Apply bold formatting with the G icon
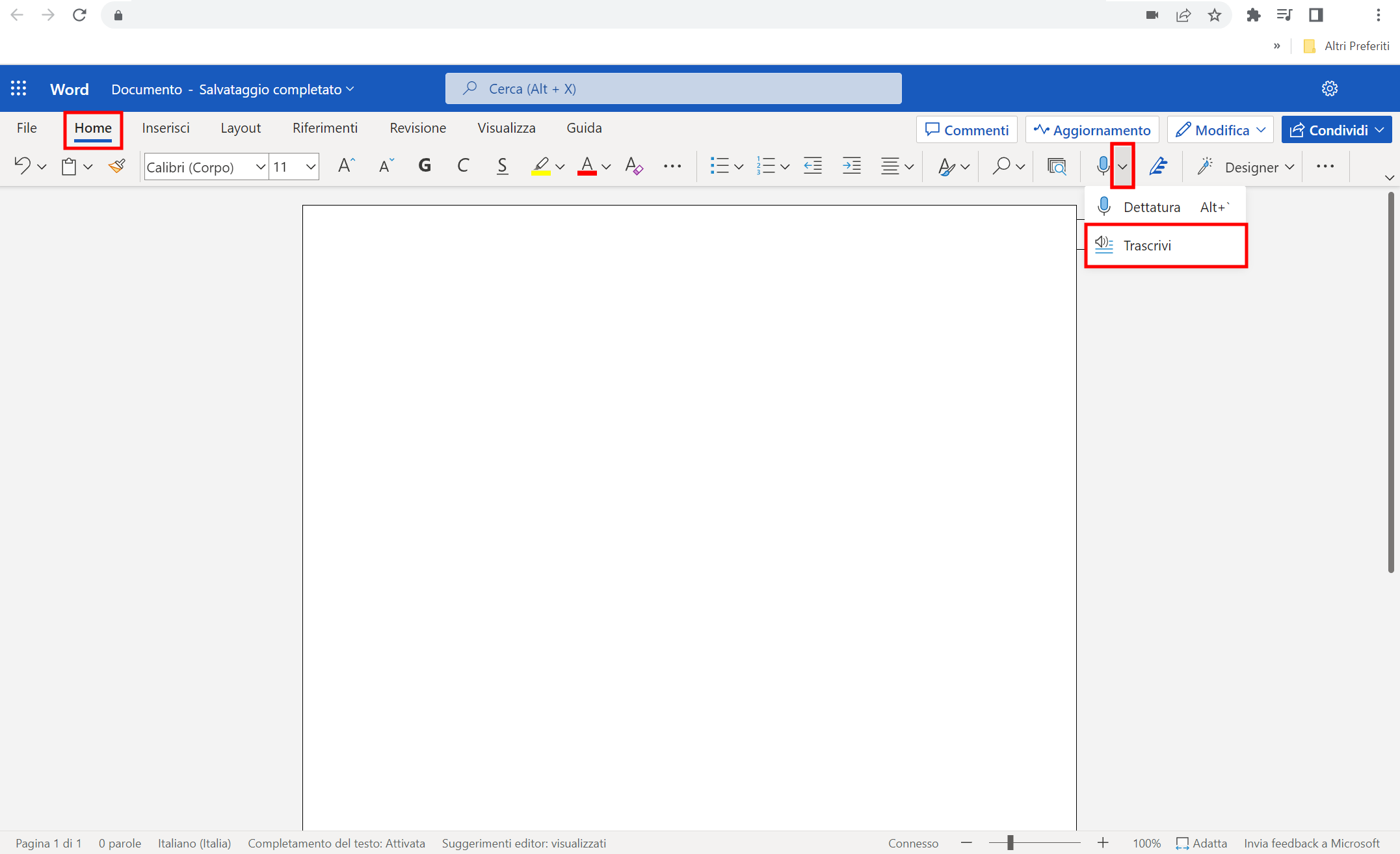Screen dimensions: 1400x854 [x=425, y=166]
